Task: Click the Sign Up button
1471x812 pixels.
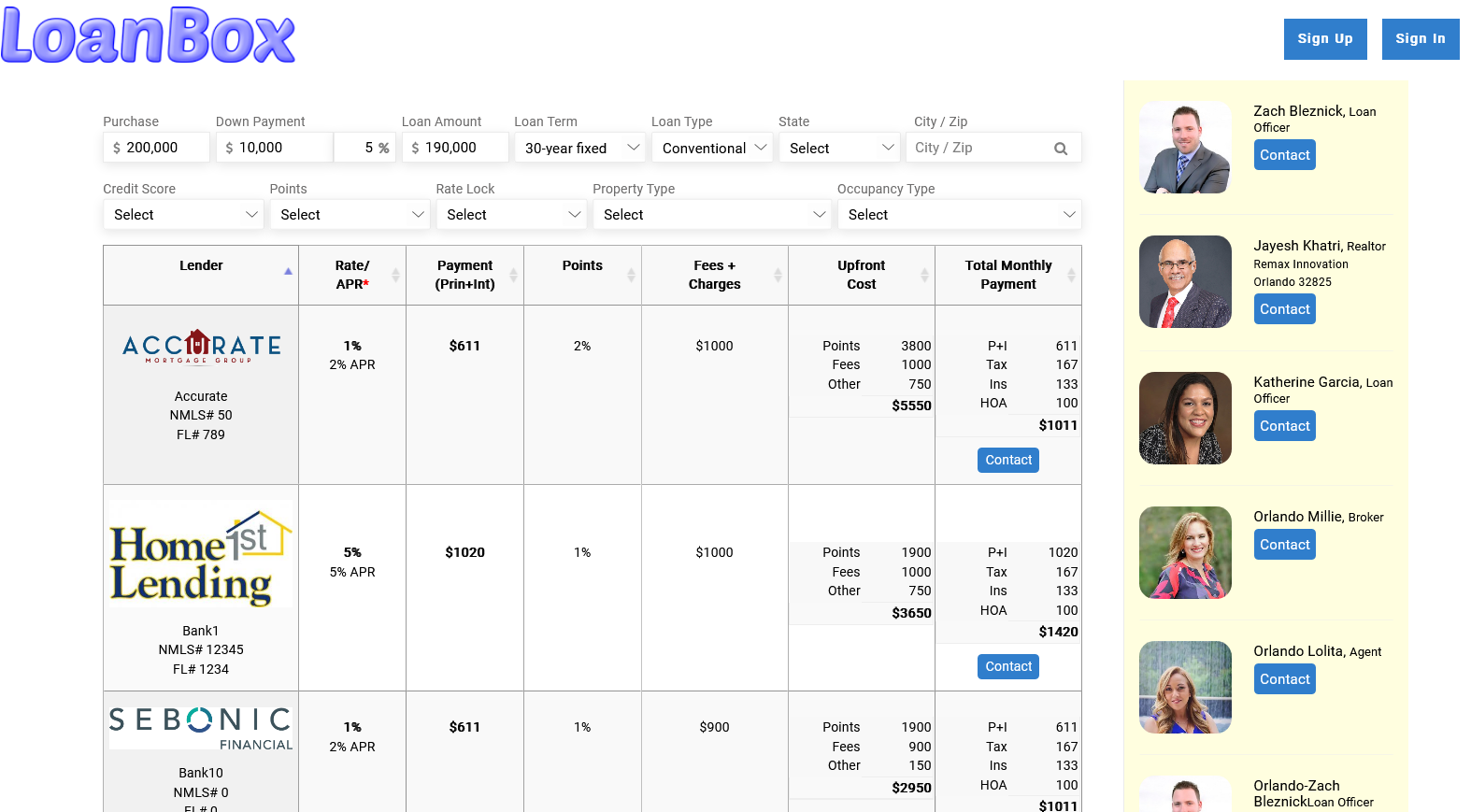Action: click(x=1324, y=39)
